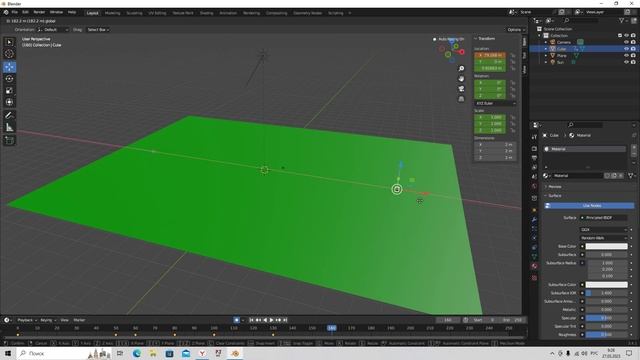The image size is (640, 360).
Task: Adjust the Roughness slider
Action: coord(607,335)
